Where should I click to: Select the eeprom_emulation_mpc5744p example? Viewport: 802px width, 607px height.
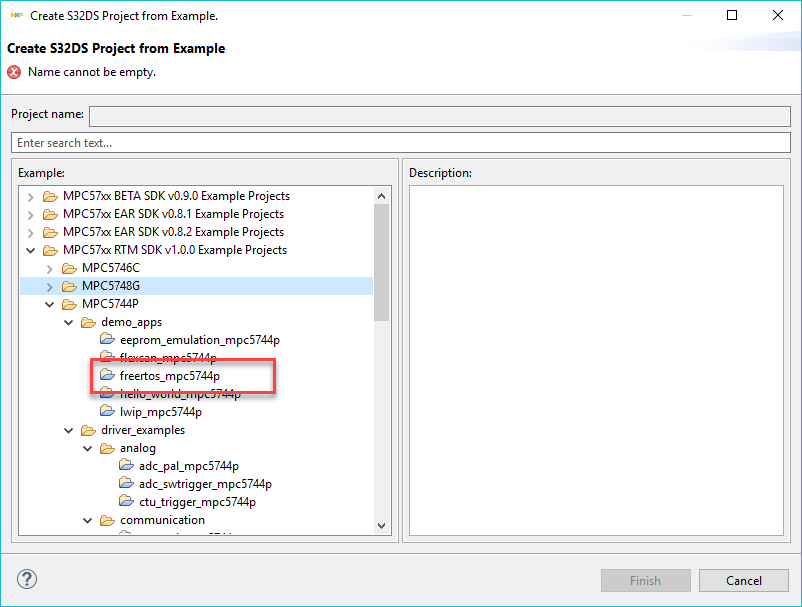point(200,340)
